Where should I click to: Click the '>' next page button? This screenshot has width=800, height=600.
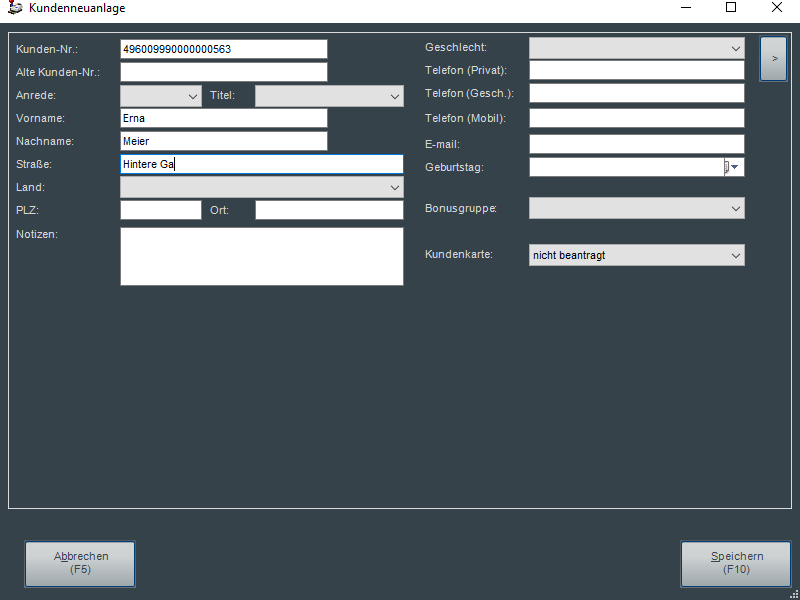pyautogui.click(x=773, y=59)
